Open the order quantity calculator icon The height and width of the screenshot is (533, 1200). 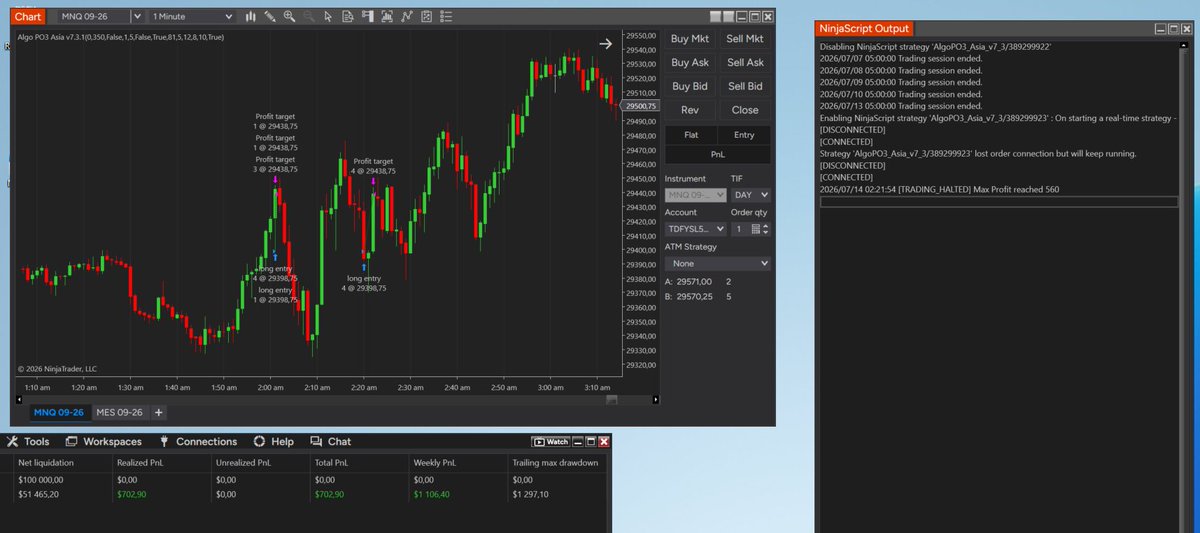pos(756,229)
